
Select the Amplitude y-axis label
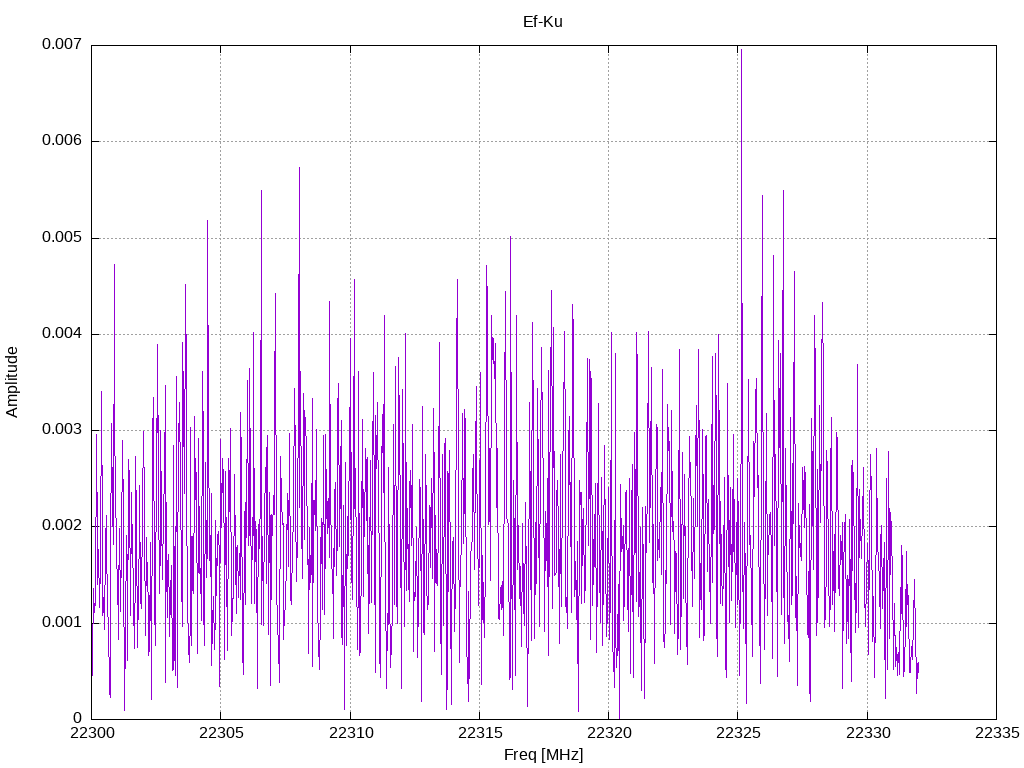point(11,382)
